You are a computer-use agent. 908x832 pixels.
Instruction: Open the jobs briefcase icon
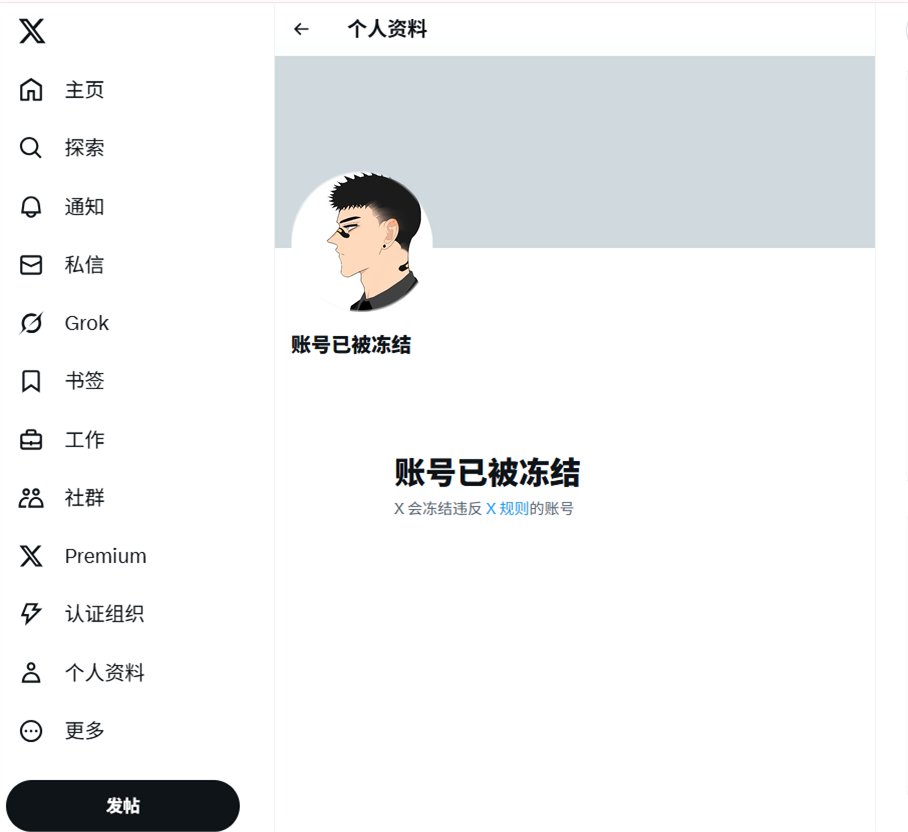(x=31, y=439)
